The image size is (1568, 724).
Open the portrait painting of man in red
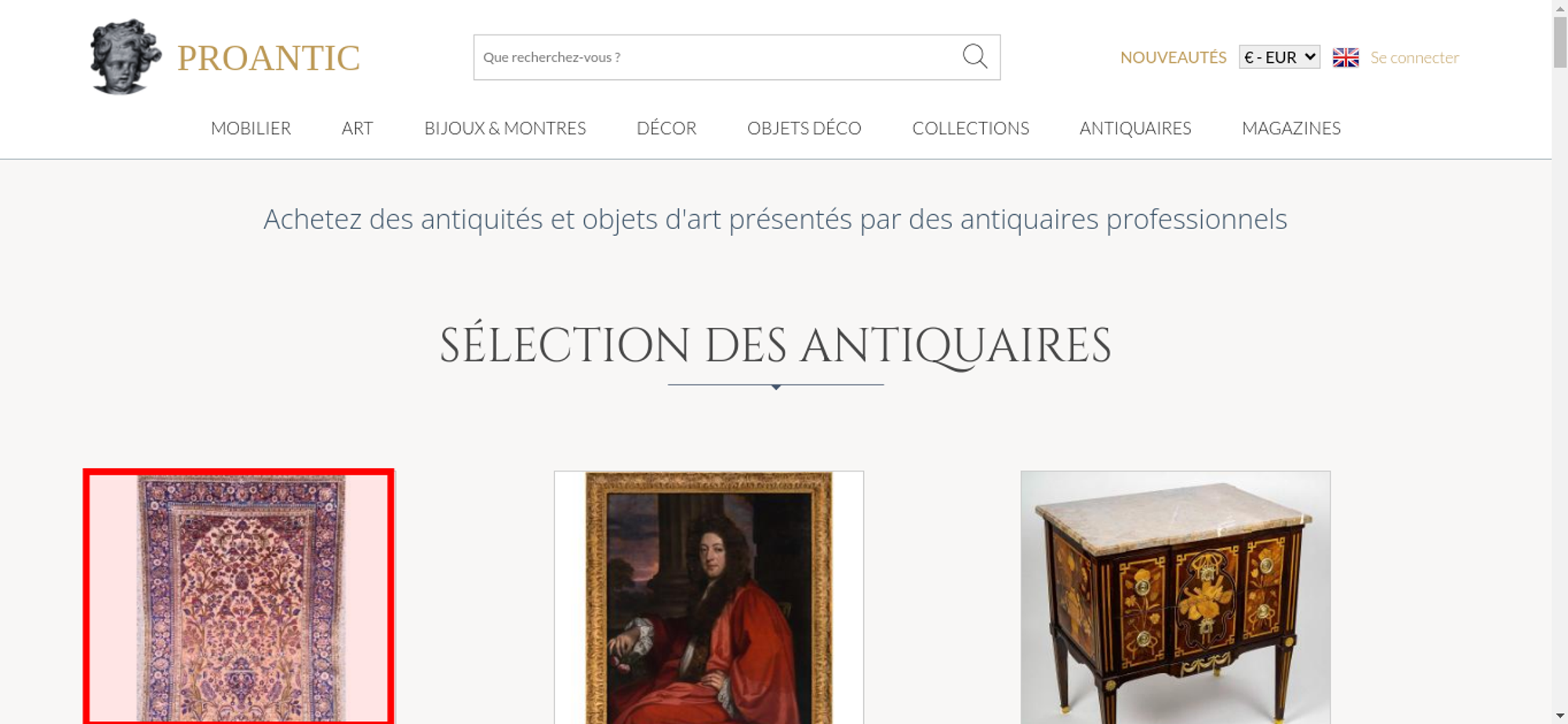(709, 597)
